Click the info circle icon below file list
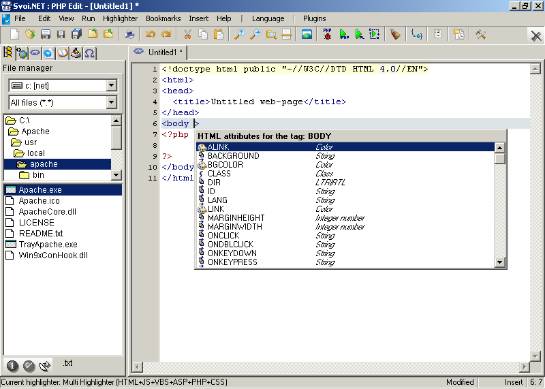The width and height of the screenshot is (545, 389). [x=13, y=365]
